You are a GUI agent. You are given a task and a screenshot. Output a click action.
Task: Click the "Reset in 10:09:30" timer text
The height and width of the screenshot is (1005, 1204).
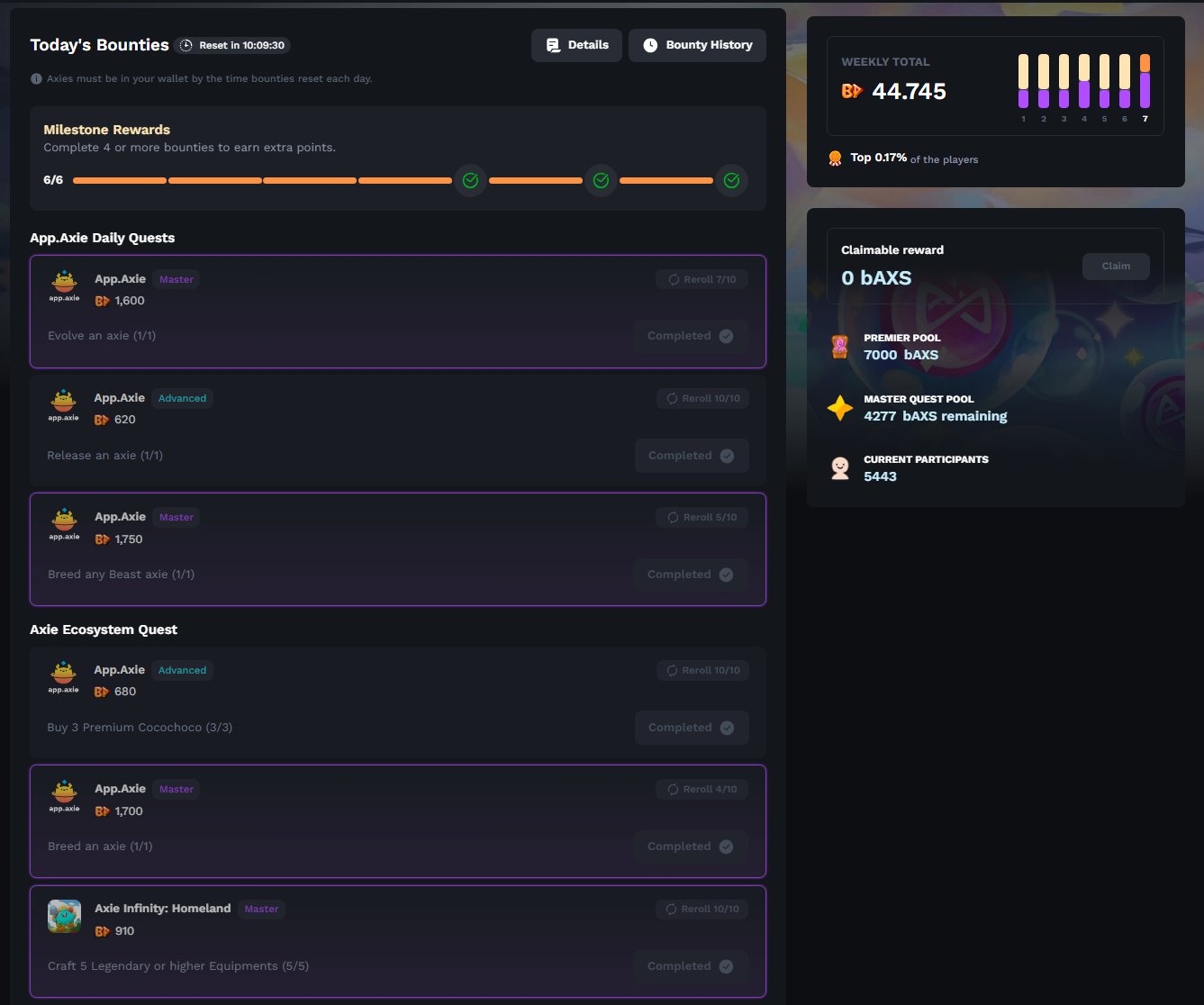(x=241, y=45)
